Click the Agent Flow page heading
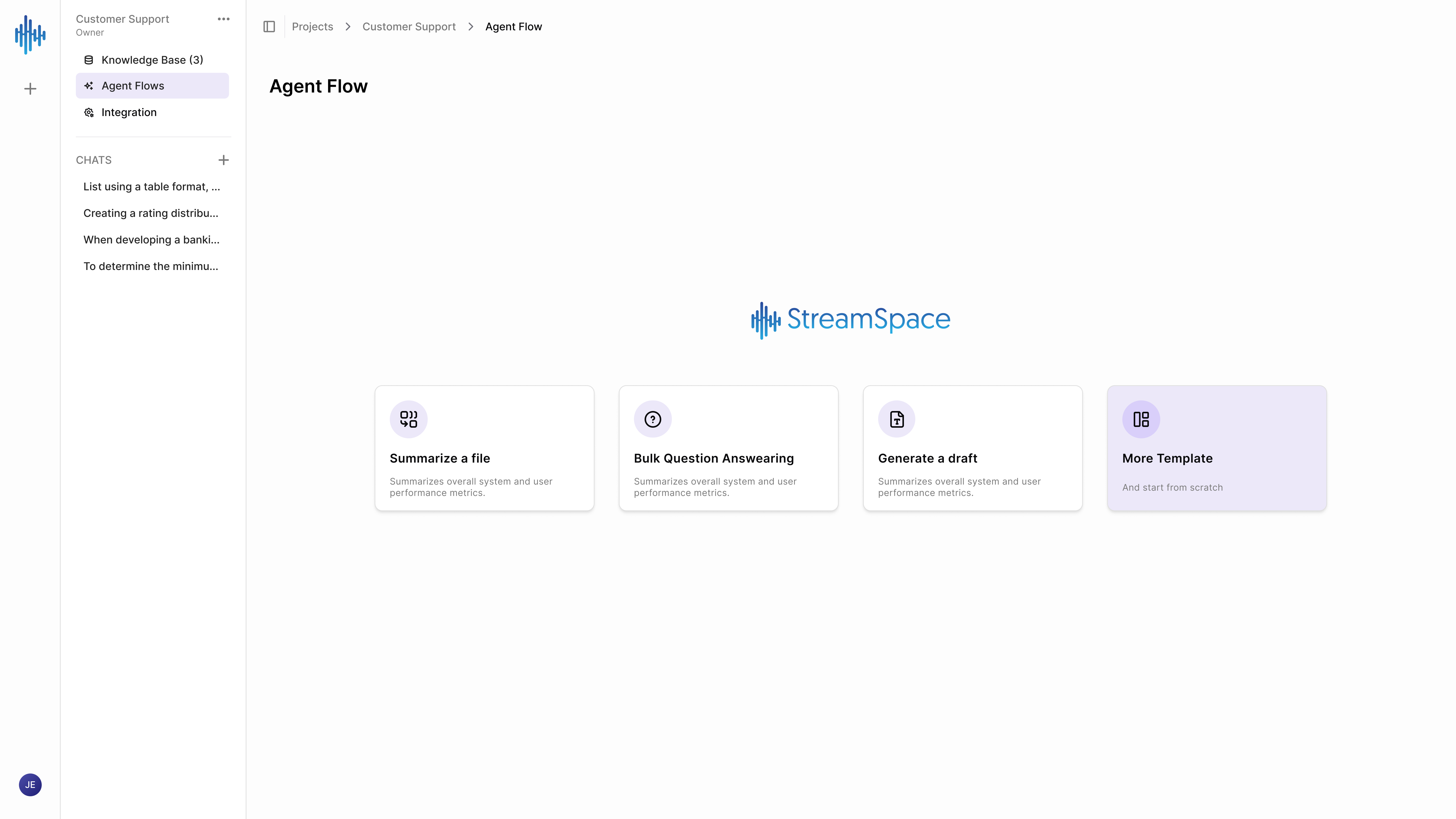 point(319,86)
